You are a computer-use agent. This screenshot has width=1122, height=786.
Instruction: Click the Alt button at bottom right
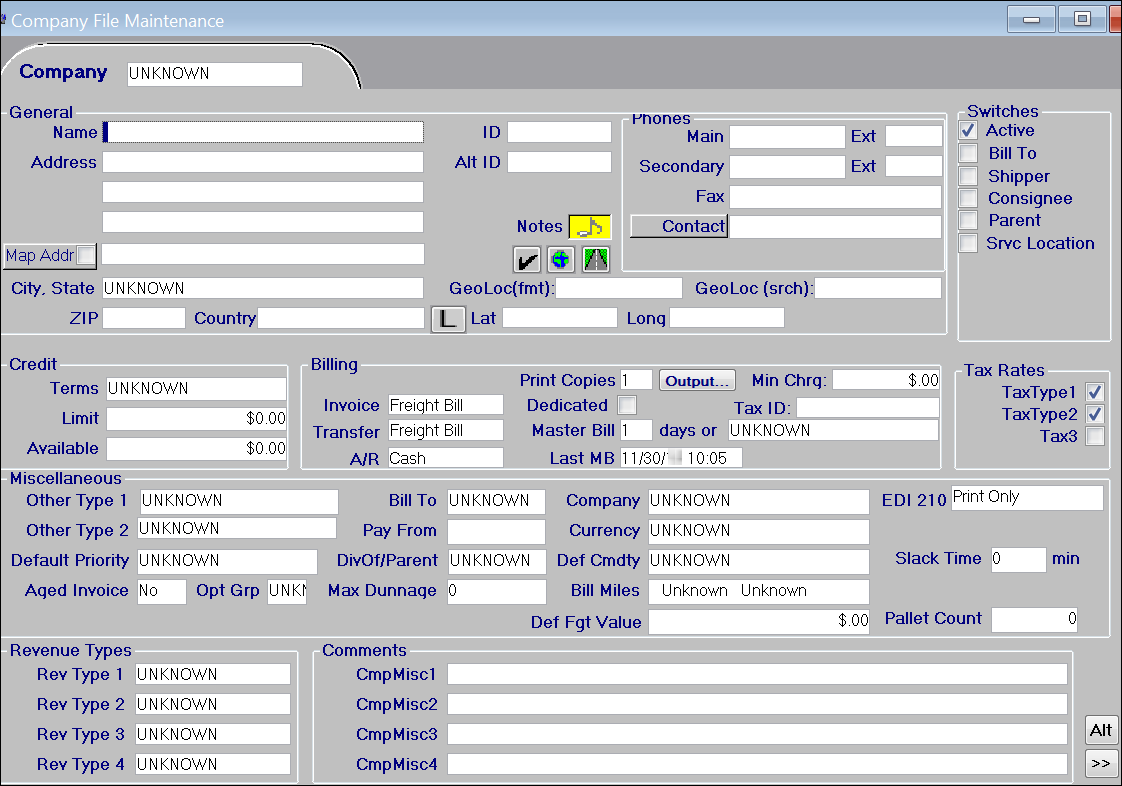coord(1101,730)
